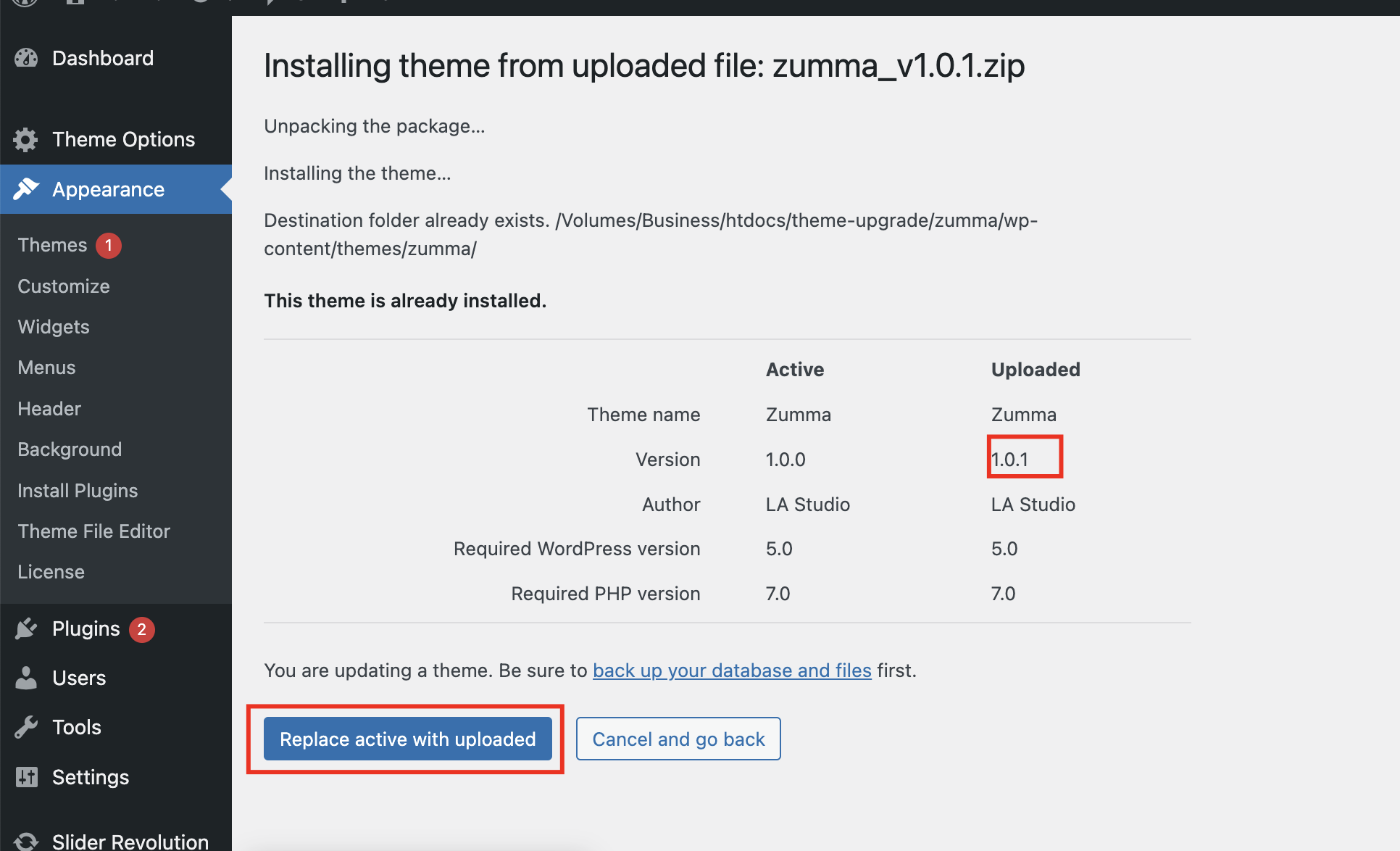This screenshot has width=1400, height=851.
Task: Click Cancel and go back button
Action: pos(678,739)
